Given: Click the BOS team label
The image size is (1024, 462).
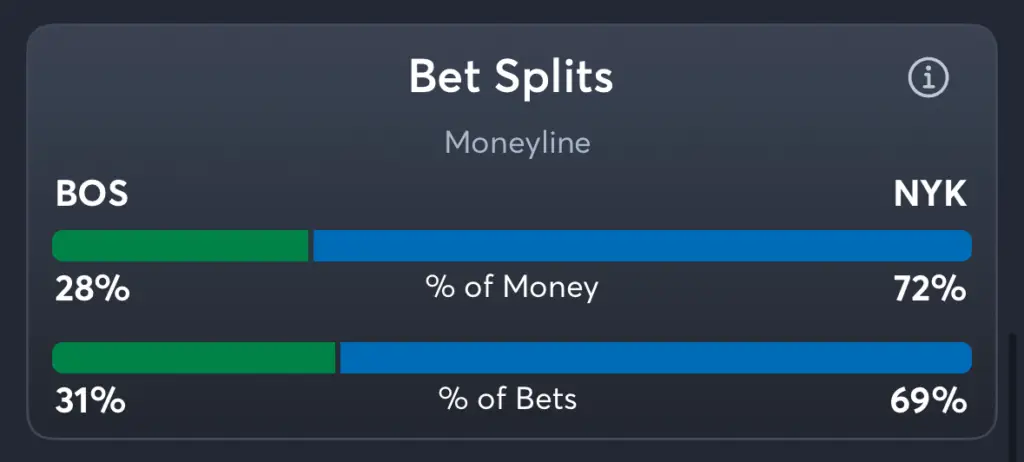Looking at the screenshot, I should point(92,194).
